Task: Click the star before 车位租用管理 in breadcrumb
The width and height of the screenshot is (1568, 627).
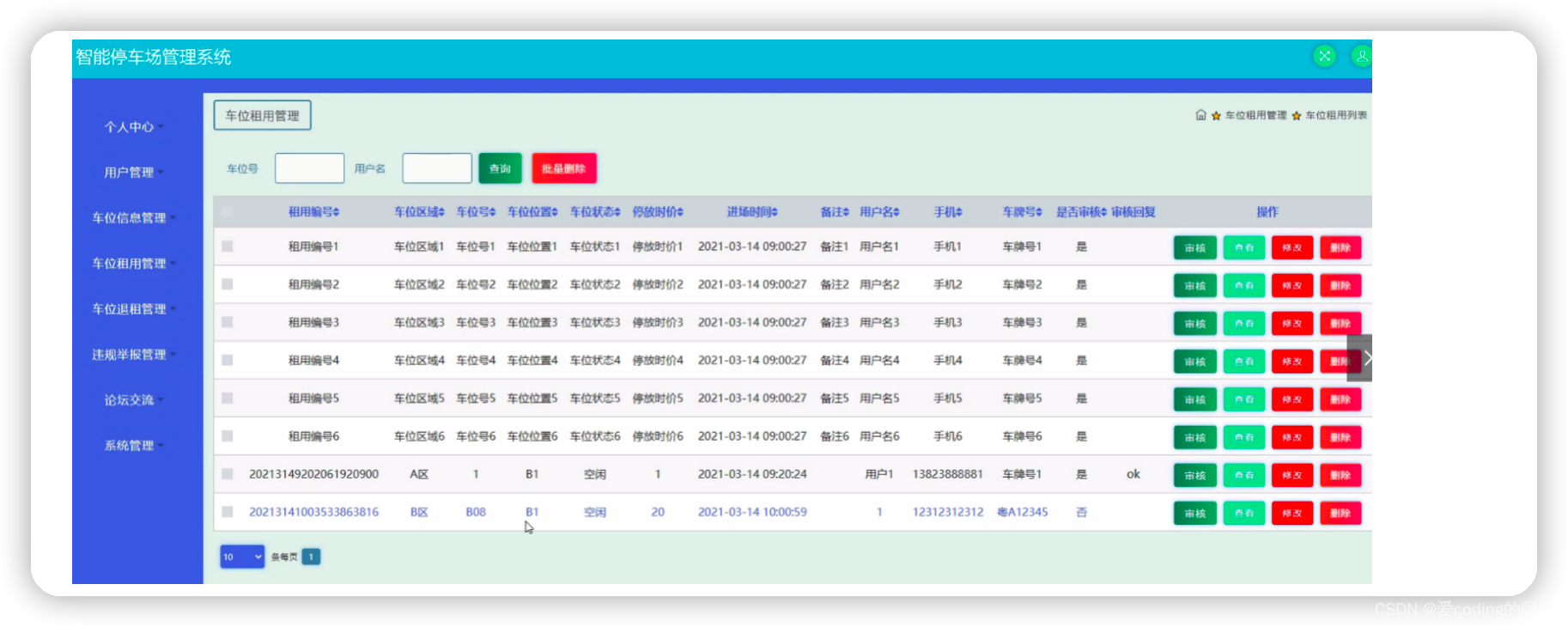Action: click(x=1216, y=116)
